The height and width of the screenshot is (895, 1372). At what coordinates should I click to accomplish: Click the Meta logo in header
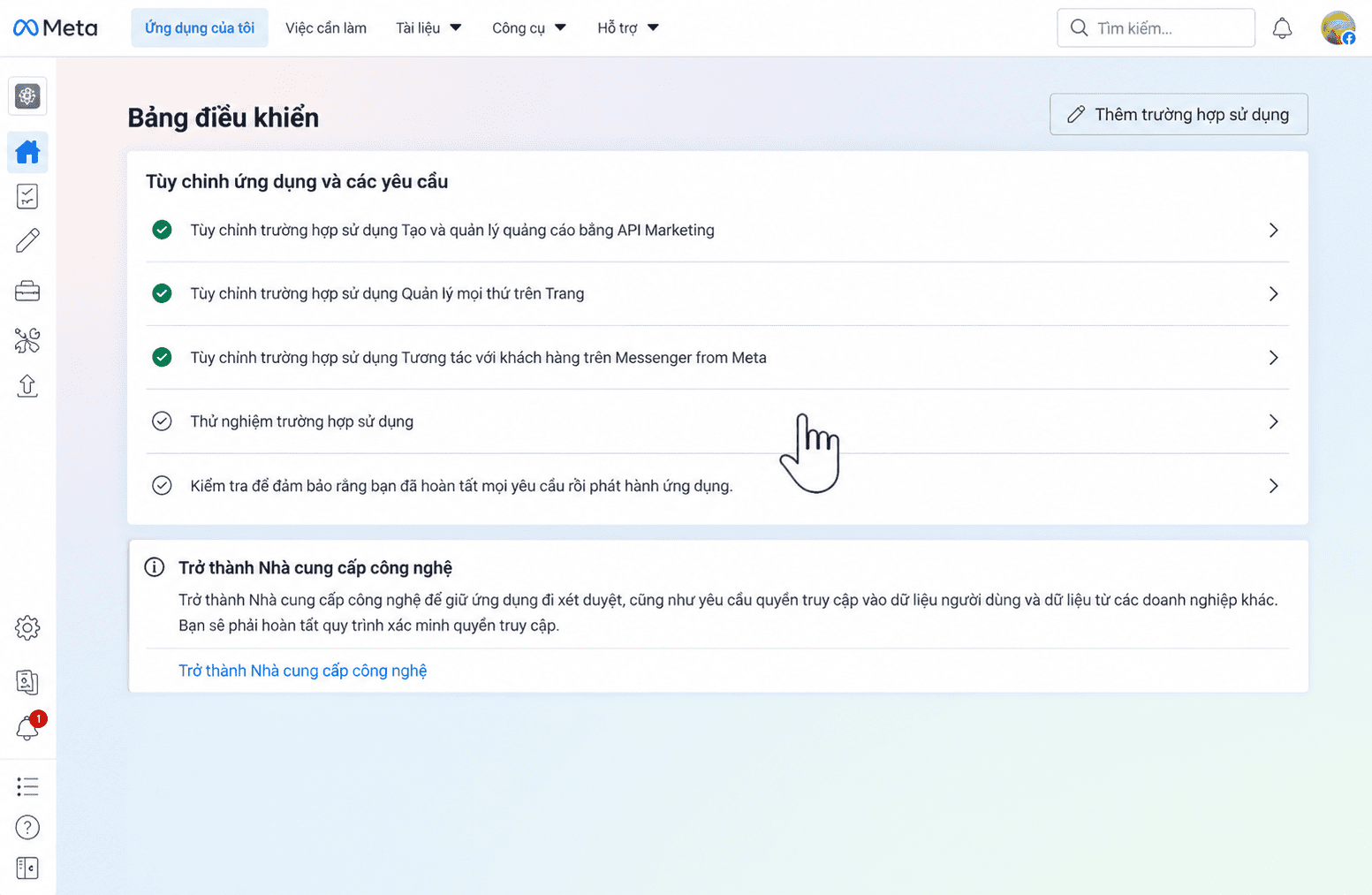56,28
